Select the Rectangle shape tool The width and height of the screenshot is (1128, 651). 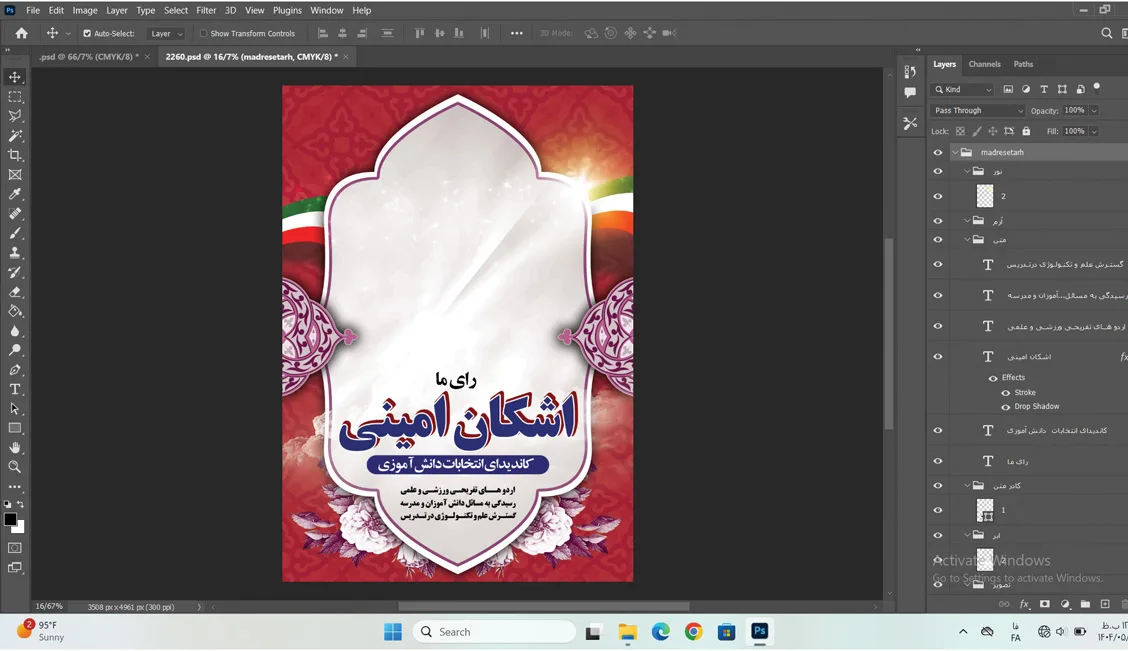(14, 428)
